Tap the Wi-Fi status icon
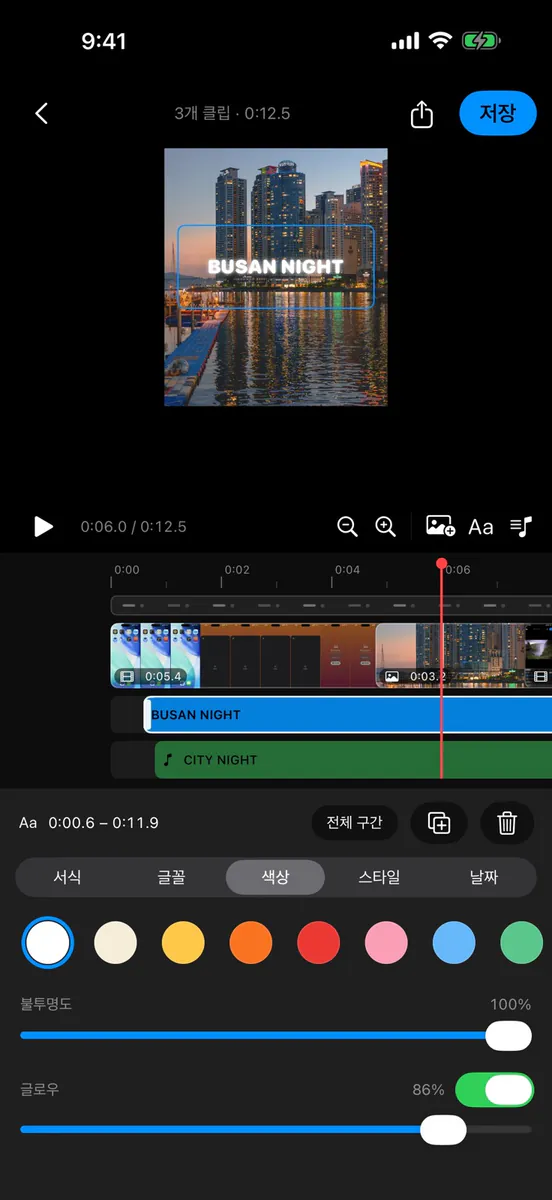This screenshot has width=552, height=1200. tap(440, 41)
